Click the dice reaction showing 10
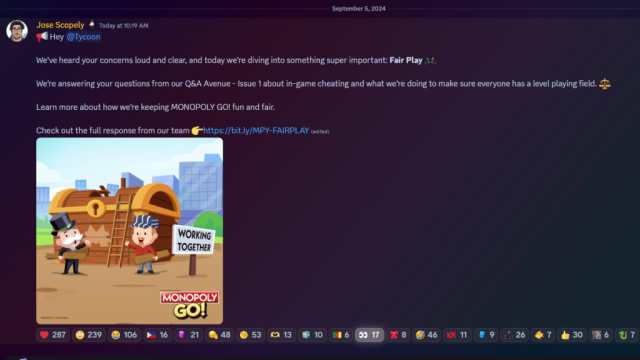This screenshot has height=360, width=640. point(312,335)
